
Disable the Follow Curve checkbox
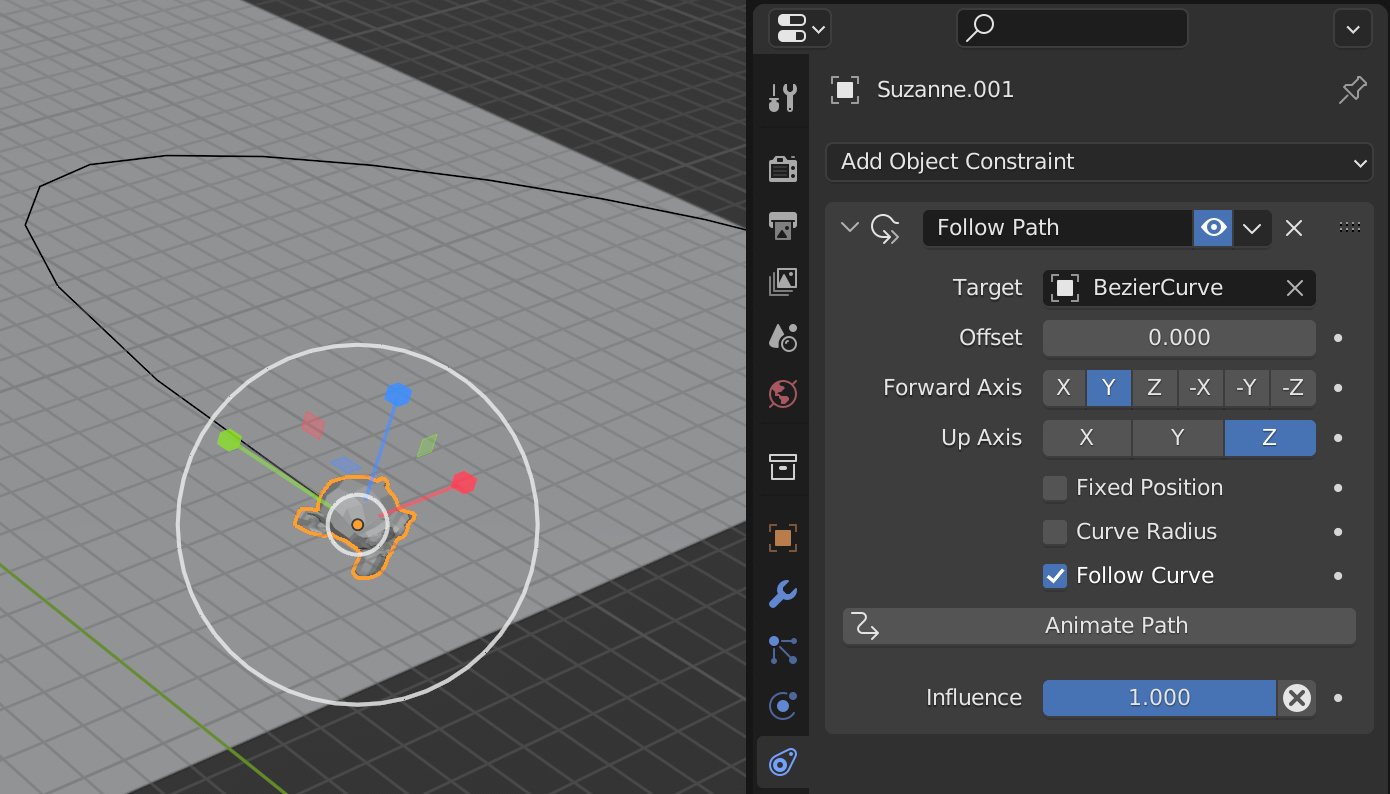pyautogui.click(x=1055, y=576)
